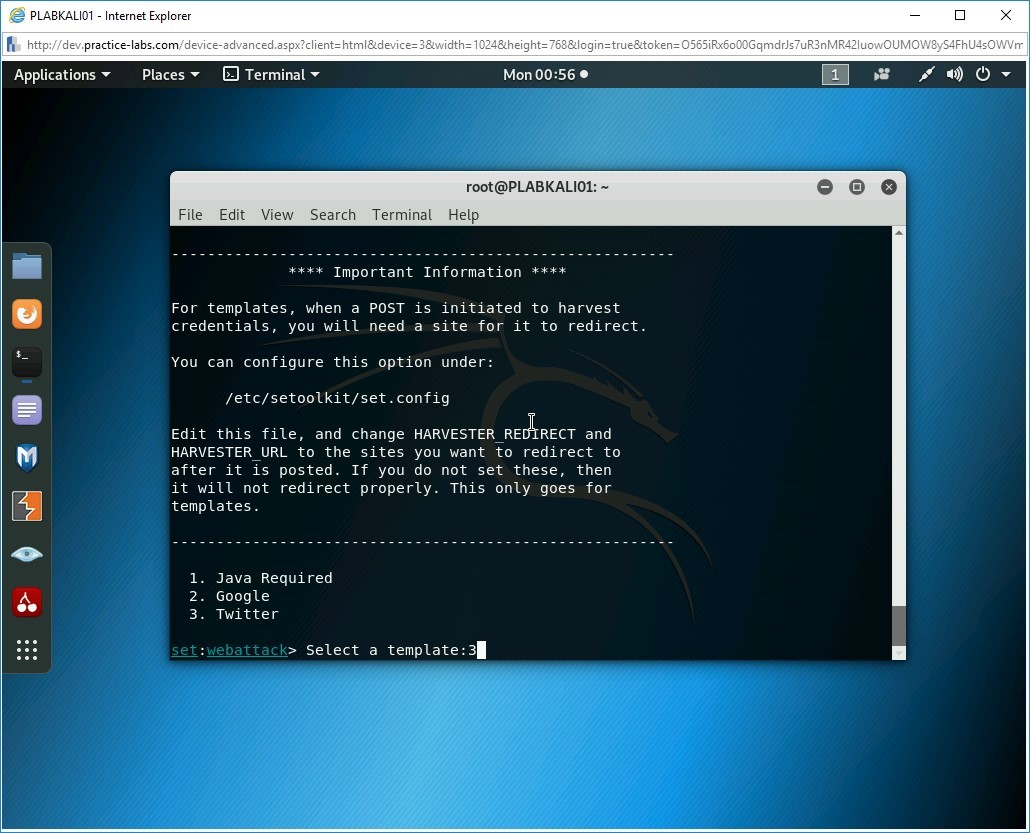Expand the Places menu
1030x833 pixels.
pos(170,74)
